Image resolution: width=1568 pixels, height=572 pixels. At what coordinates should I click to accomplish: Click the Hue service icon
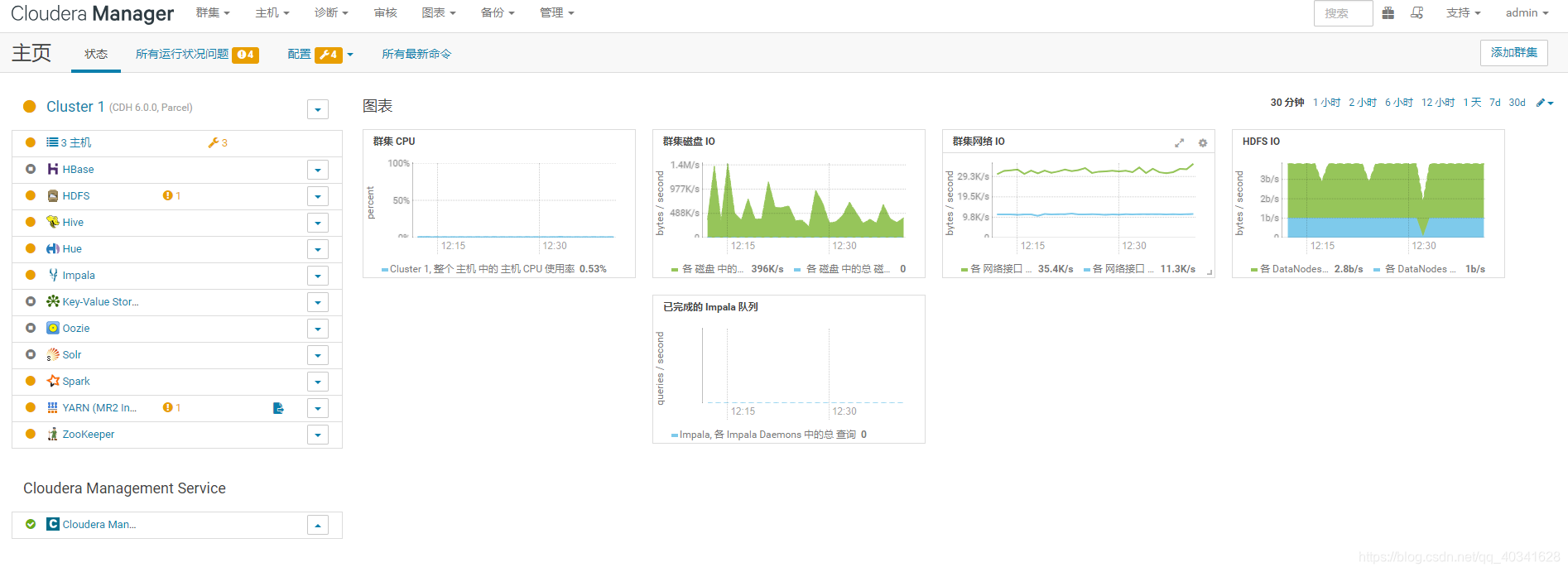tap(53, 248)
